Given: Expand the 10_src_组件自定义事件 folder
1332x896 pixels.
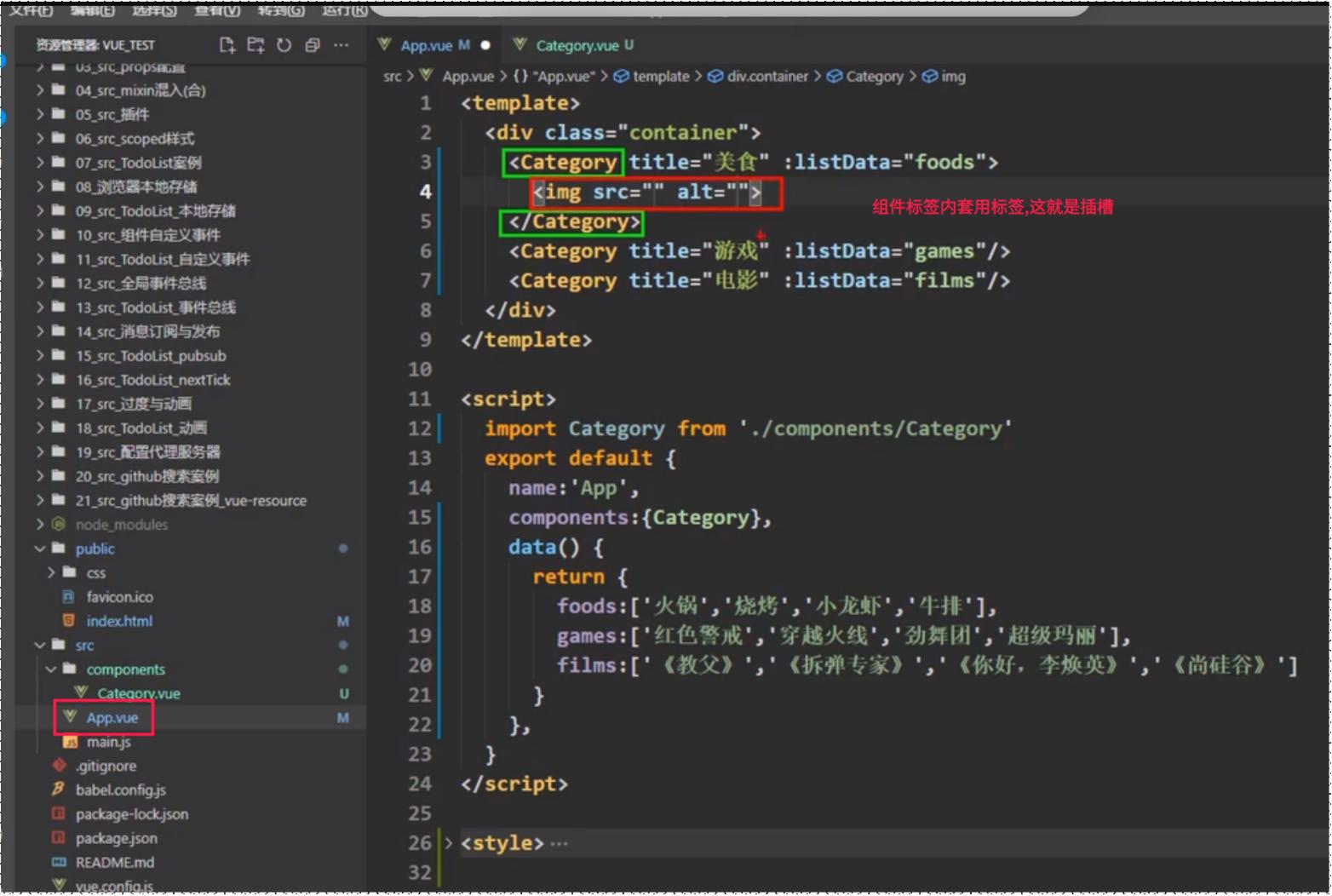Looking at the screenshot, I should coord(40,235).
